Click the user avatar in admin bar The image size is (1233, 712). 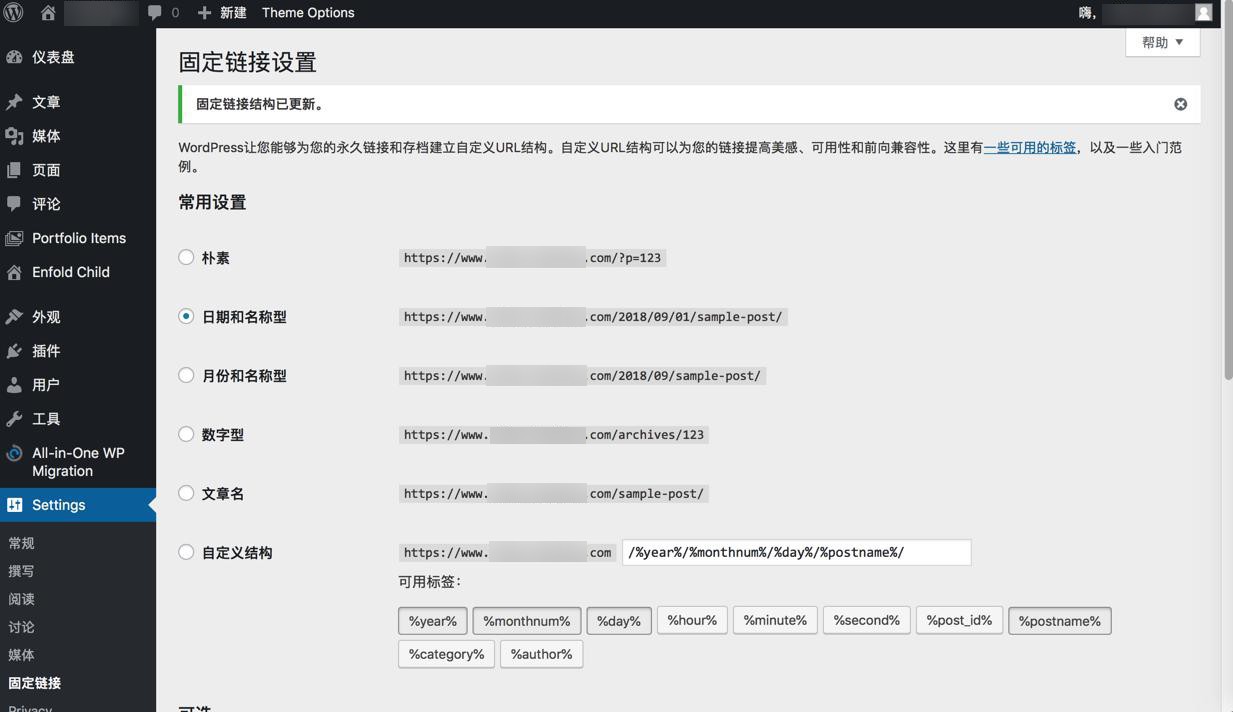point(1203,13)
